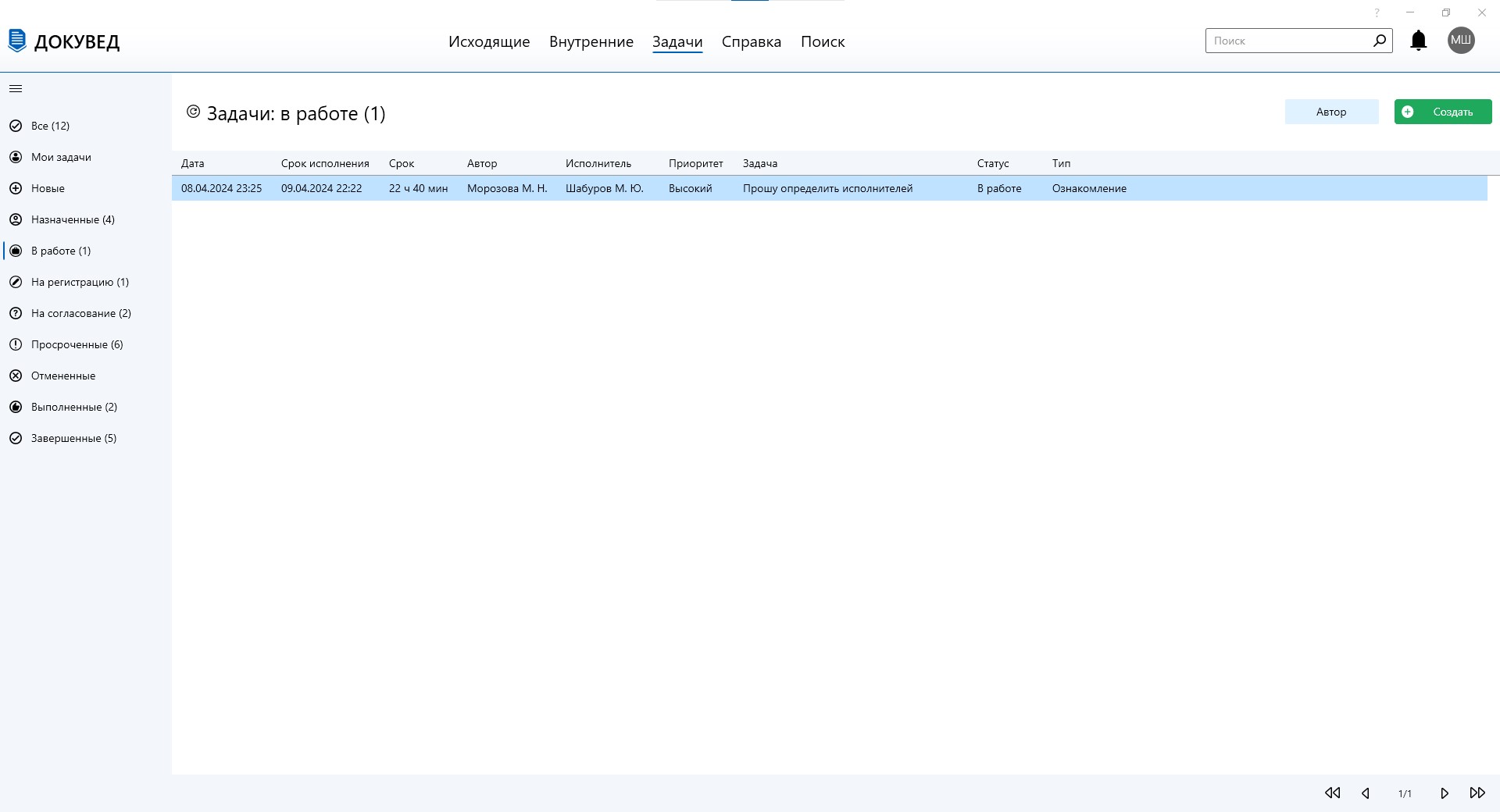The height and width of the screenshot is (812, 1500).
Task: Click the 1/1 page indicator
Action: tap(1405, 793)
